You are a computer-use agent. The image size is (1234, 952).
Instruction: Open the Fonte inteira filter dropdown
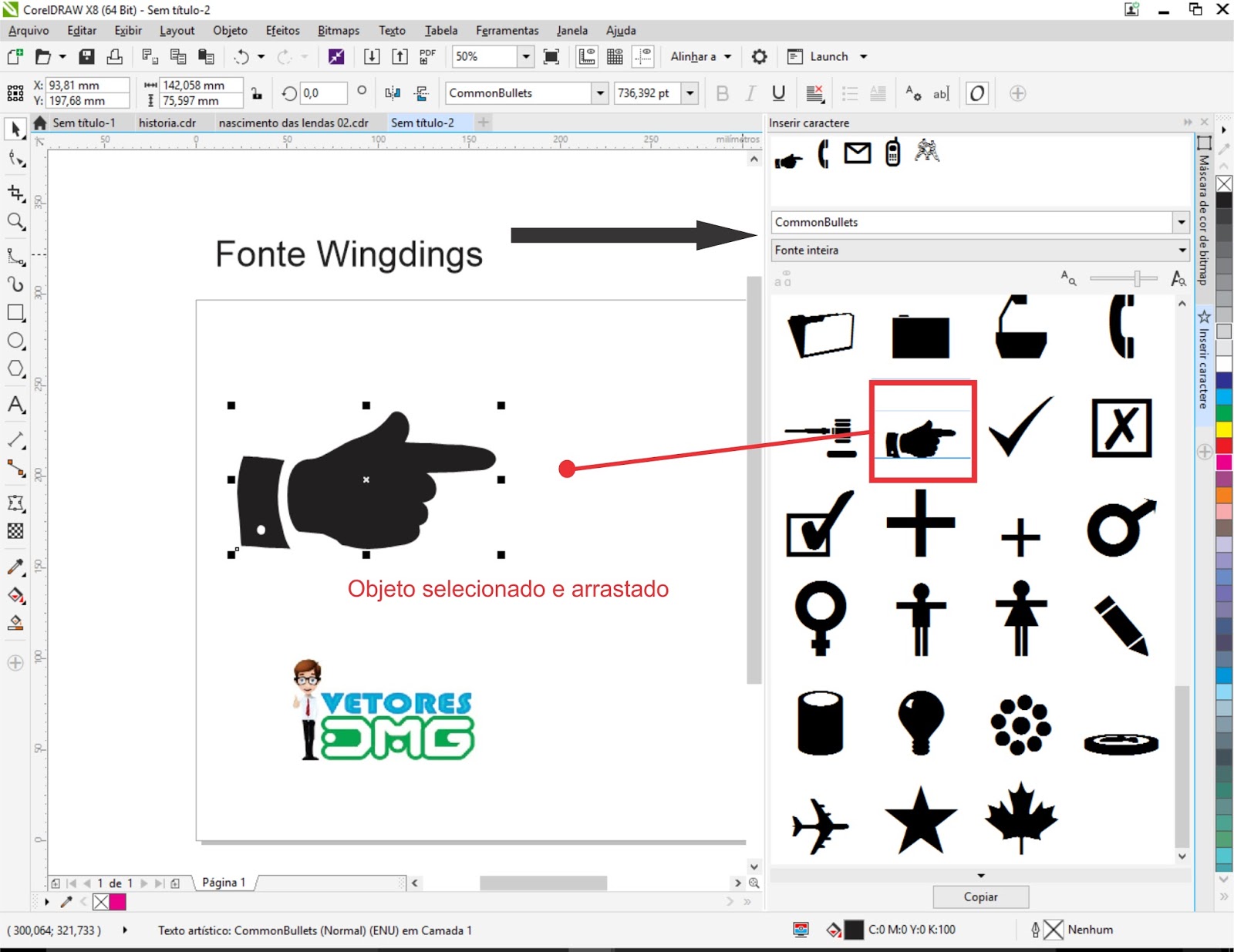point(1182,250)
